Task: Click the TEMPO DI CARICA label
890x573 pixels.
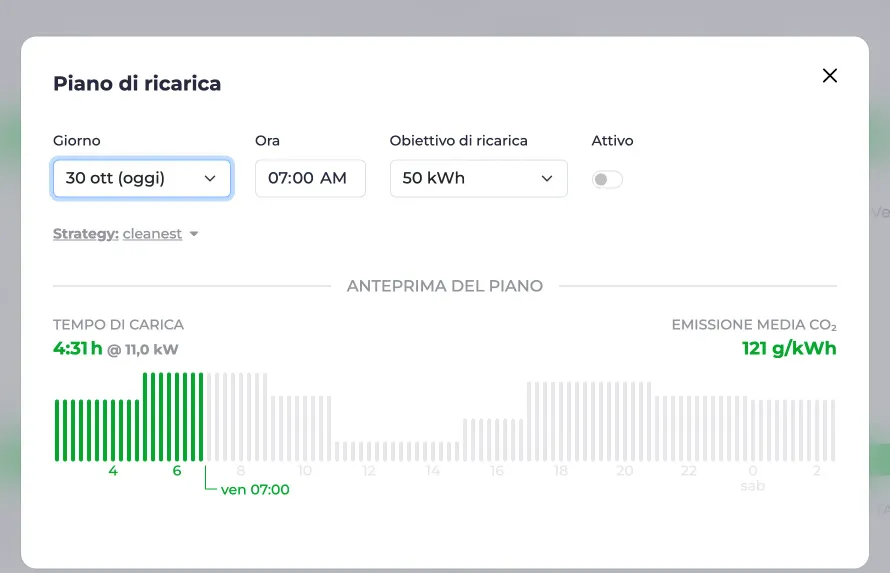Action: (118, 325)
